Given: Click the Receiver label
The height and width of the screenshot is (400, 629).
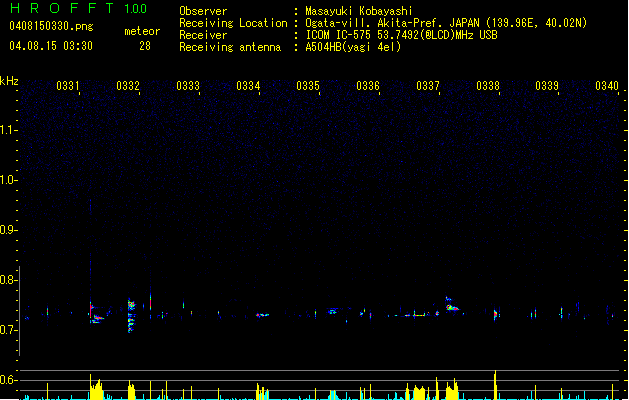Looking at the screenshot, I should 203,35.
